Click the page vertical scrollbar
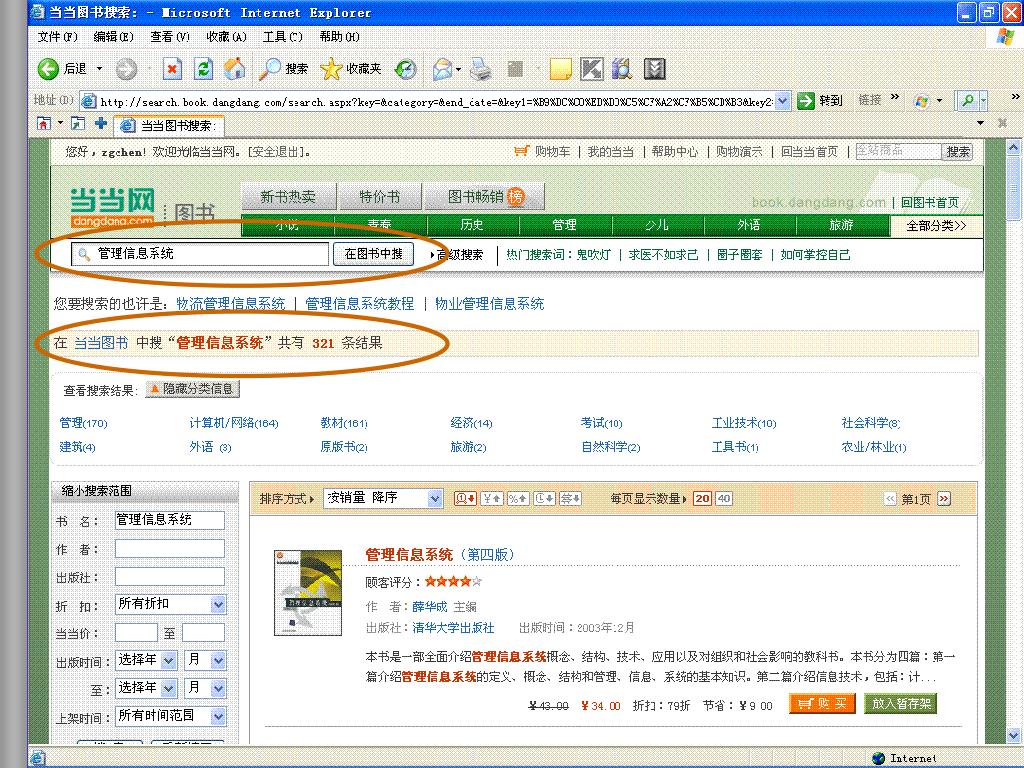 tap(1014, 441)
